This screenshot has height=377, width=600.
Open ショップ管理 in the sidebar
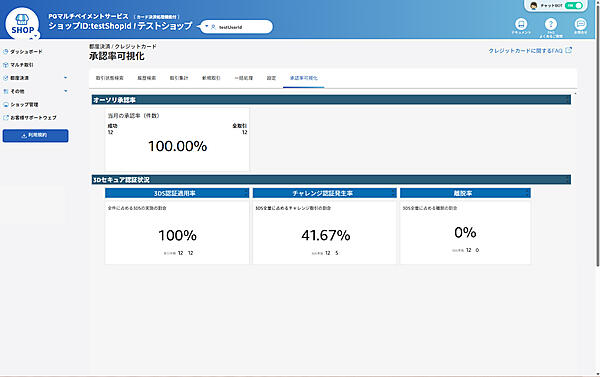click(x=24, y=104)
